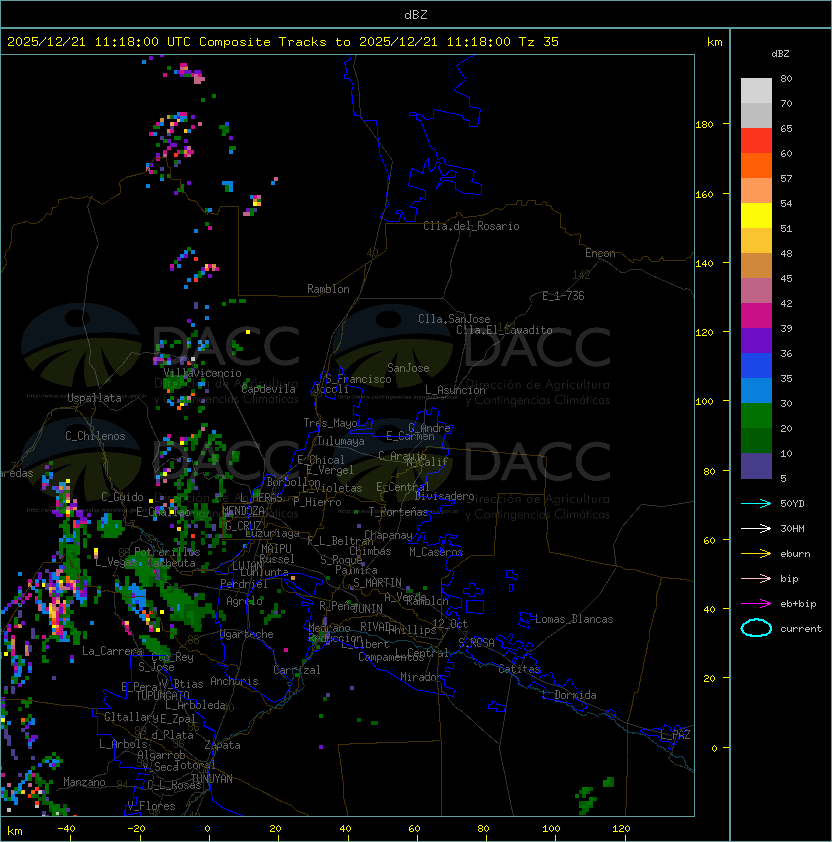
Task: Pick the magenta 42 dBZ legend swatch
Action: [x=756, y=316]
